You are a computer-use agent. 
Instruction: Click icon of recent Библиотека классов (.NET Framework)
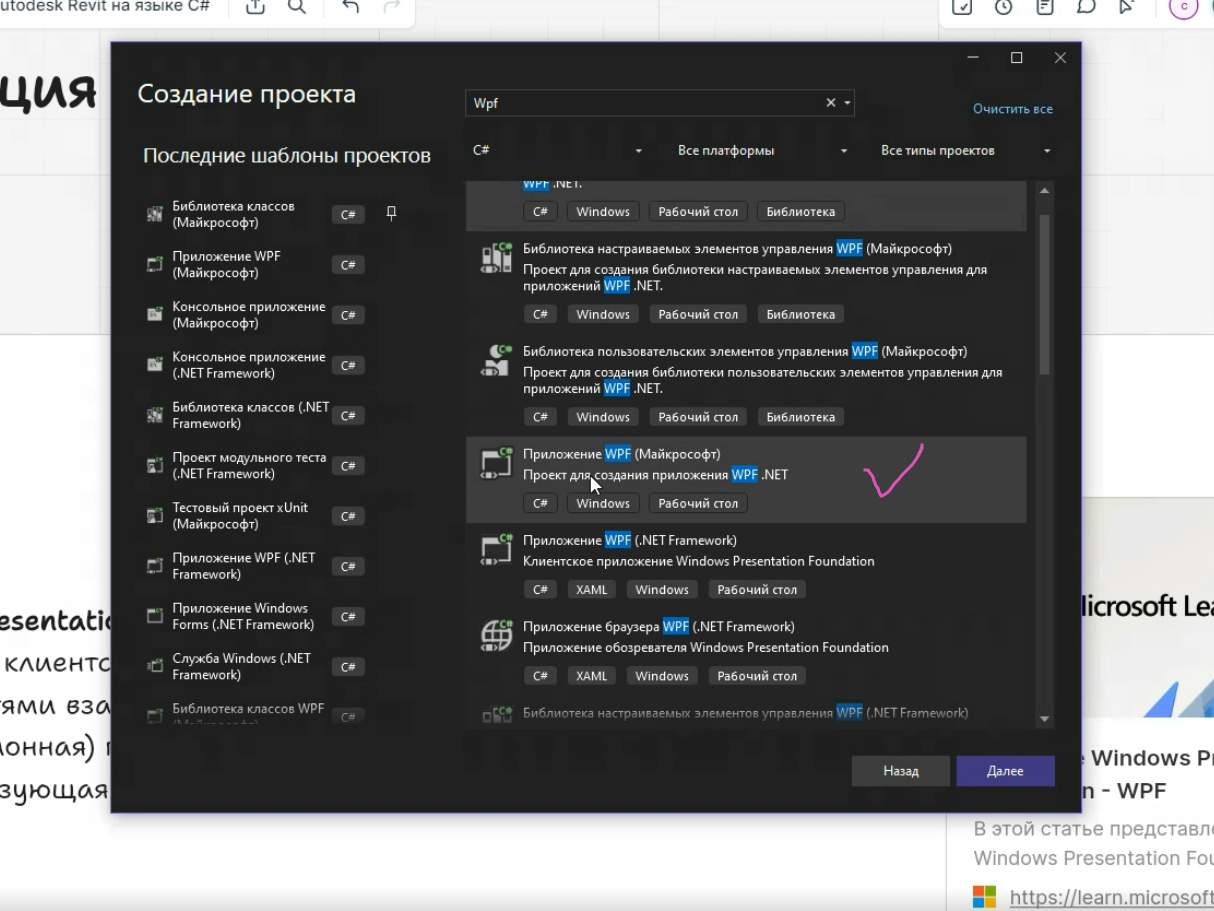click(155, 414)
